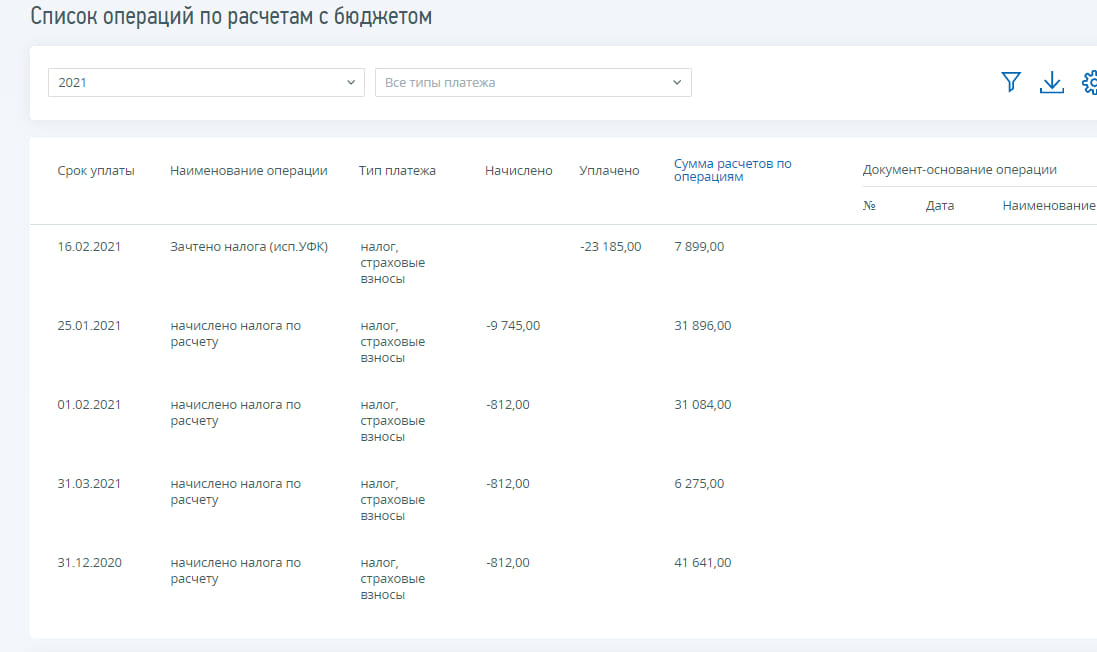Click the "Уплачено" column header
This screenshot has width=1097, height=652.
coord(609,171)
